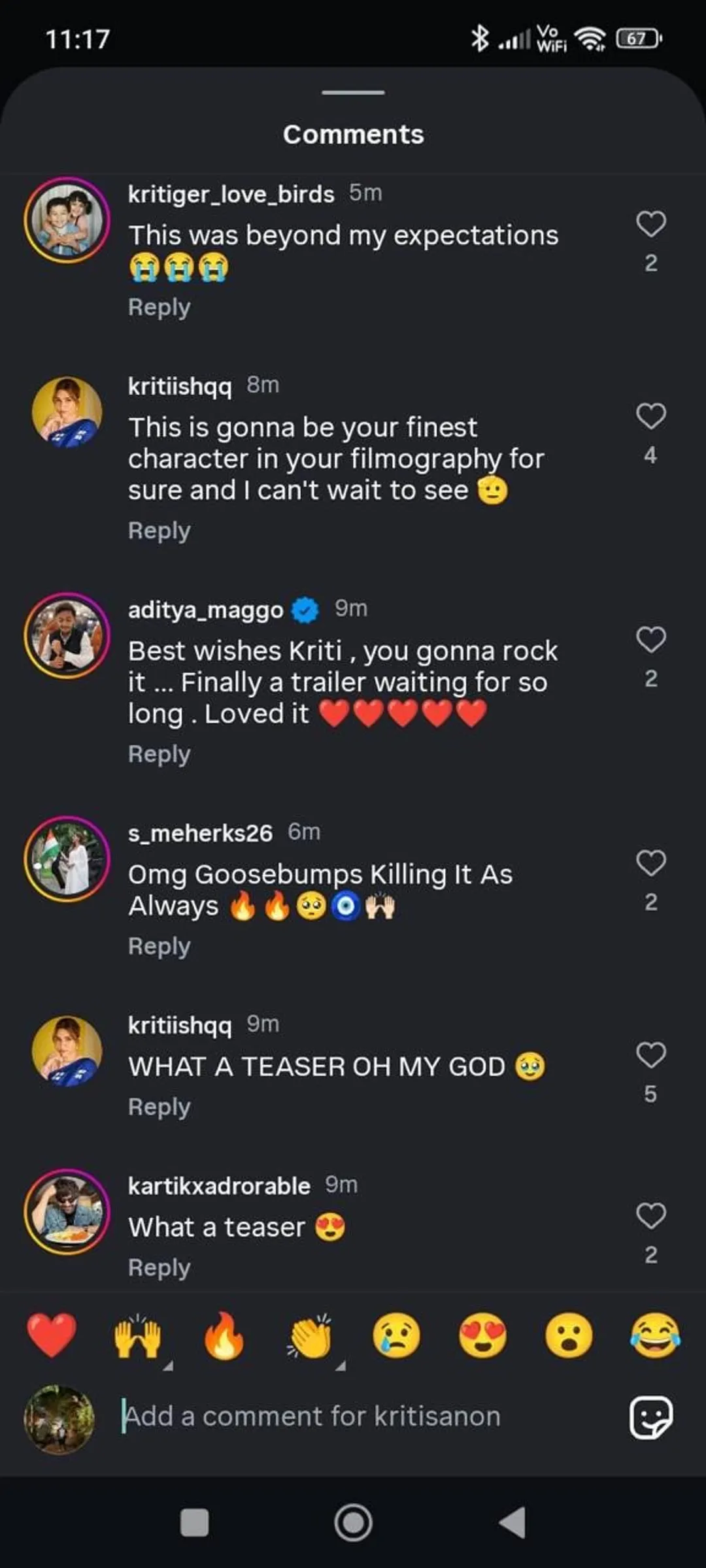Reply to kritiger_love_birds' comment
This screenshot has width=706, height=1568.
pyautogui.click(x=159, y=307)
